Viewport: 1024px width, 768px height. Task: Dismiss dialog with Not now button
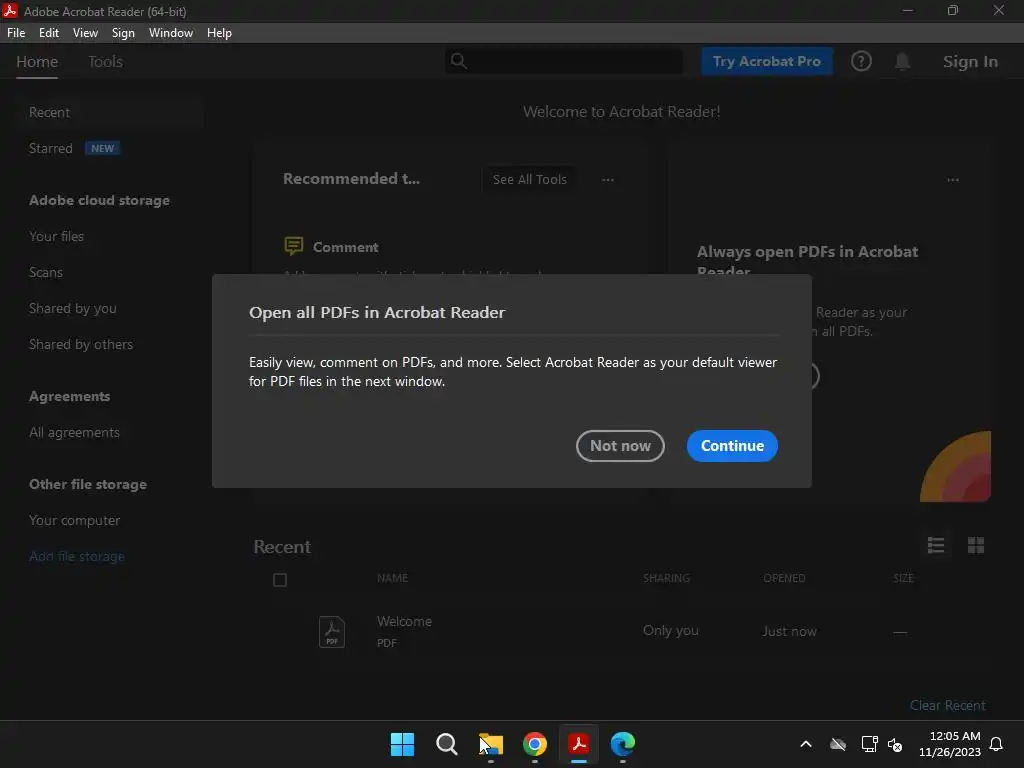tap(620, 445)
